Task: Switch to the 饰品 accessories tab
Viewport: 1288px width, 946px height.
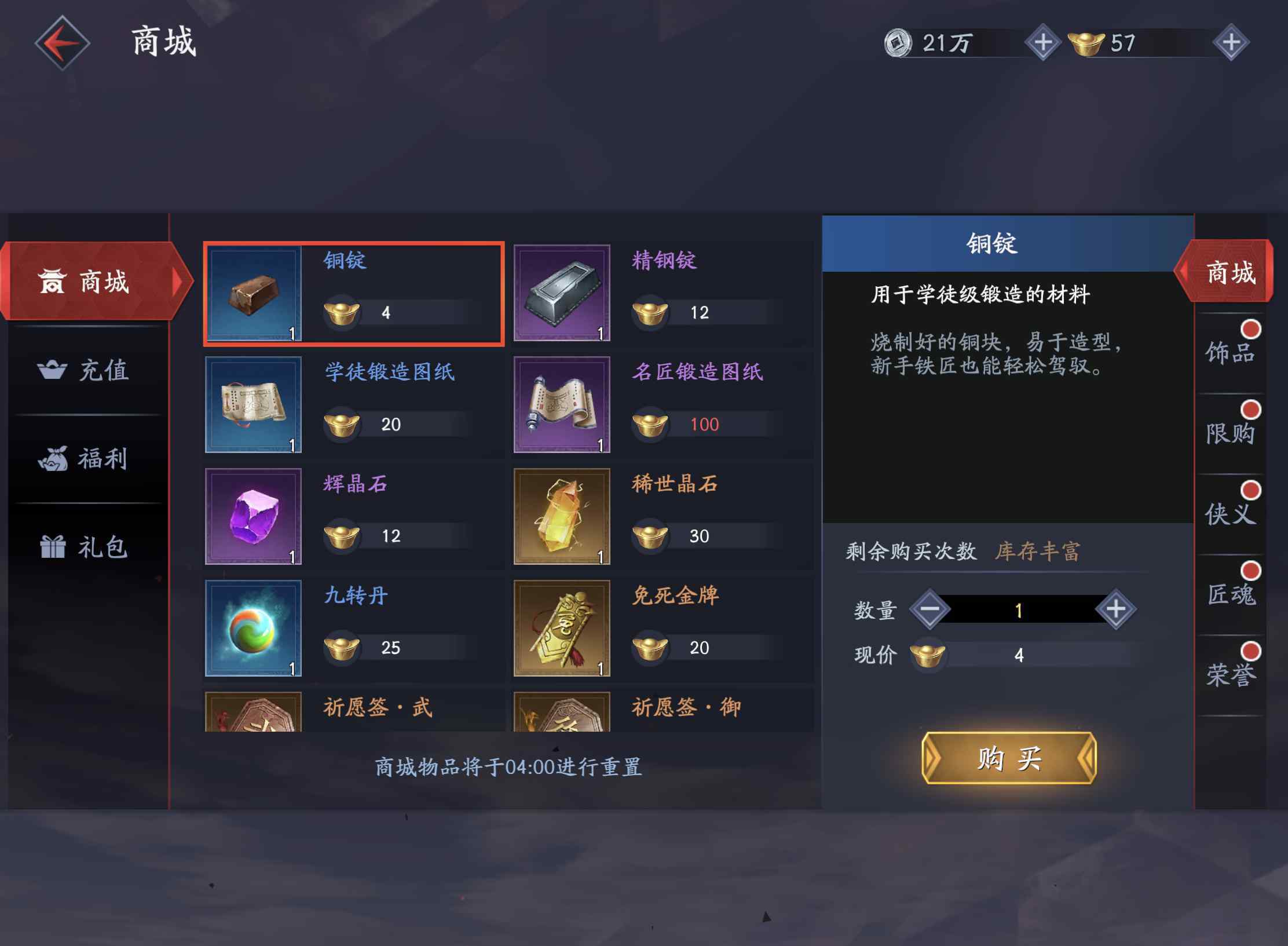Action: [x=1230, y=352]
